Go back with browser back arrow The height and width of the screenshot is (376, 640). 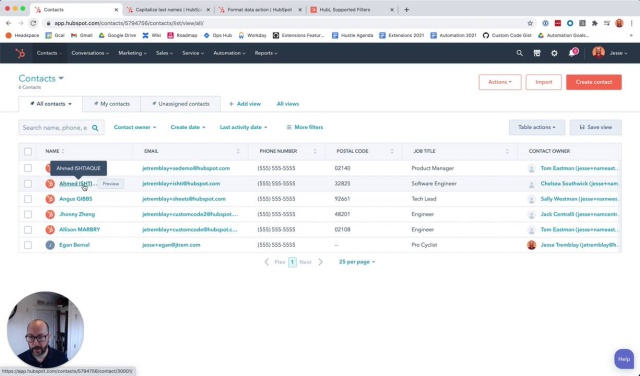(9, 23)
